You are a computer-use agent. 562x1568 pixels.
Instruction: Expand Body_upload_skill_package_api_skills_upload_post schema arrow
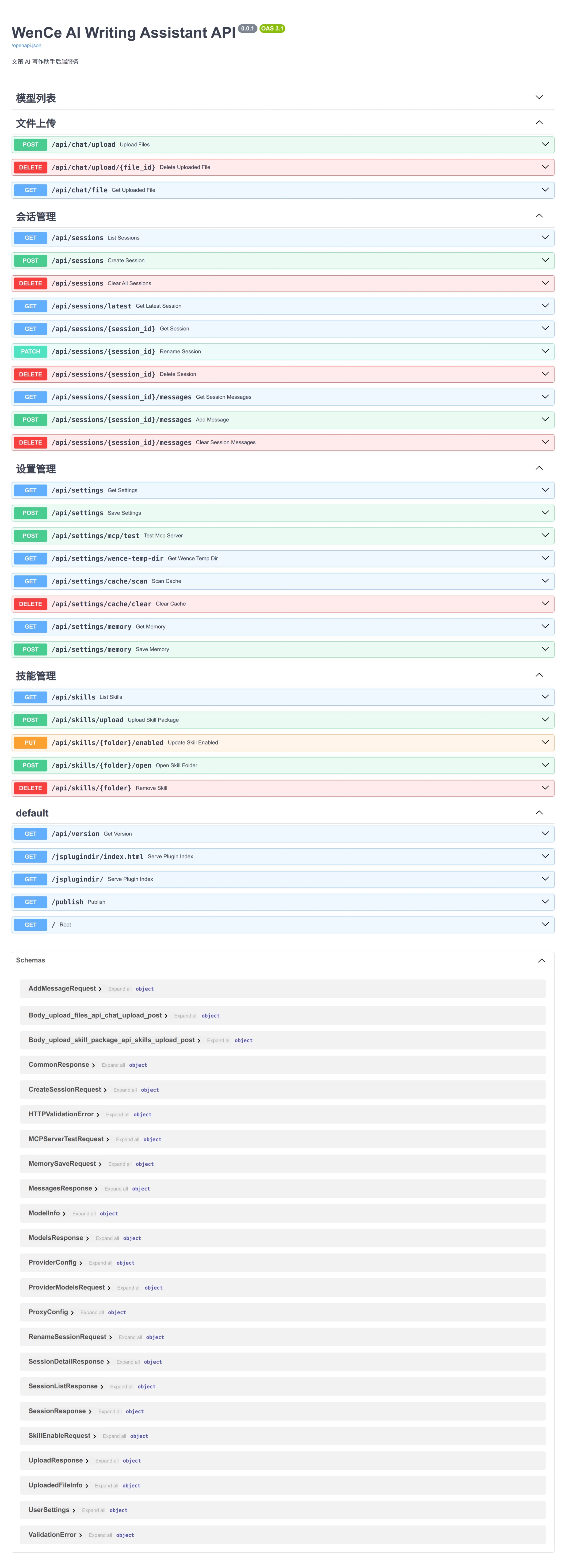coord(199,1041)
